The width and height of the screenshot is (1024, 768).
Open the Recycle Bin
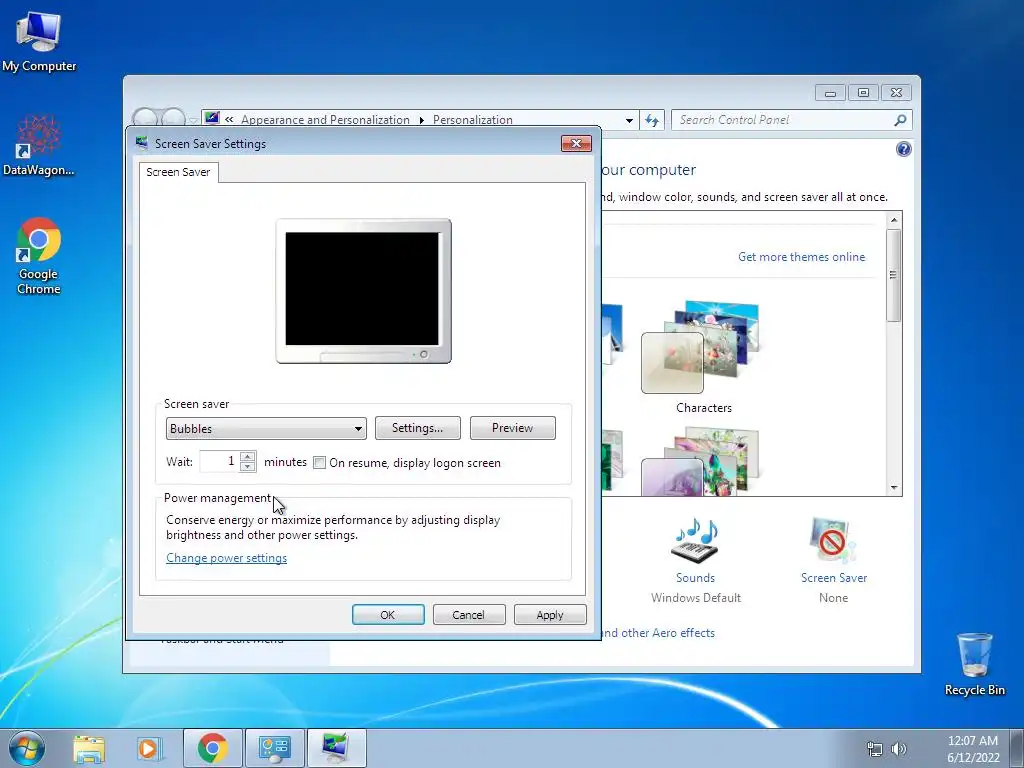click(974, 664)
